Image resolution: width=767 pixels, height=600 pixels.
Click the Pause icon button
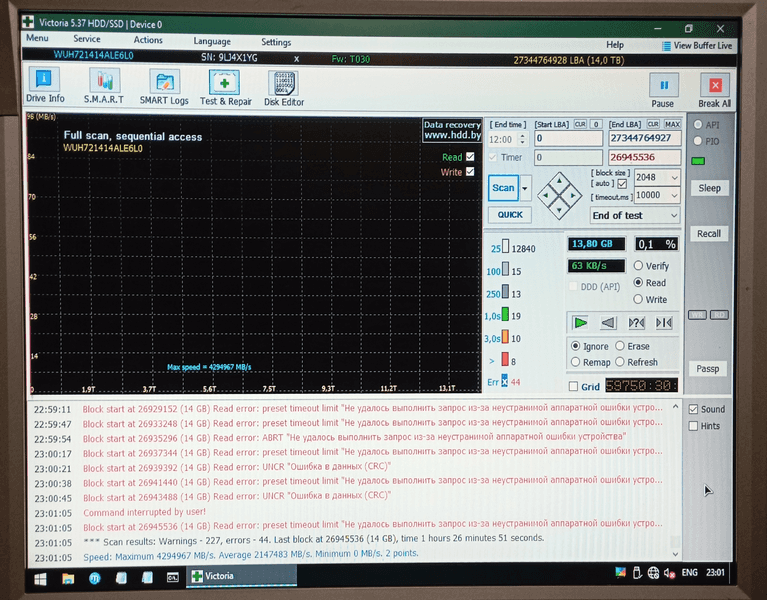tap(662, 88)
